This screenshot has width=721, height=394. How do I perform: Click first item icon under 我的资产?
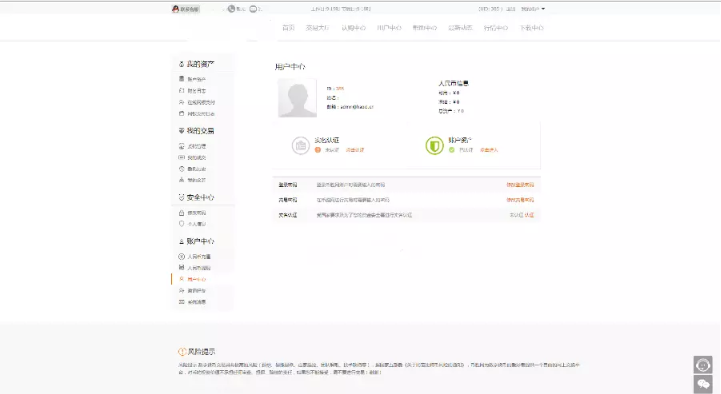point(181,79)
